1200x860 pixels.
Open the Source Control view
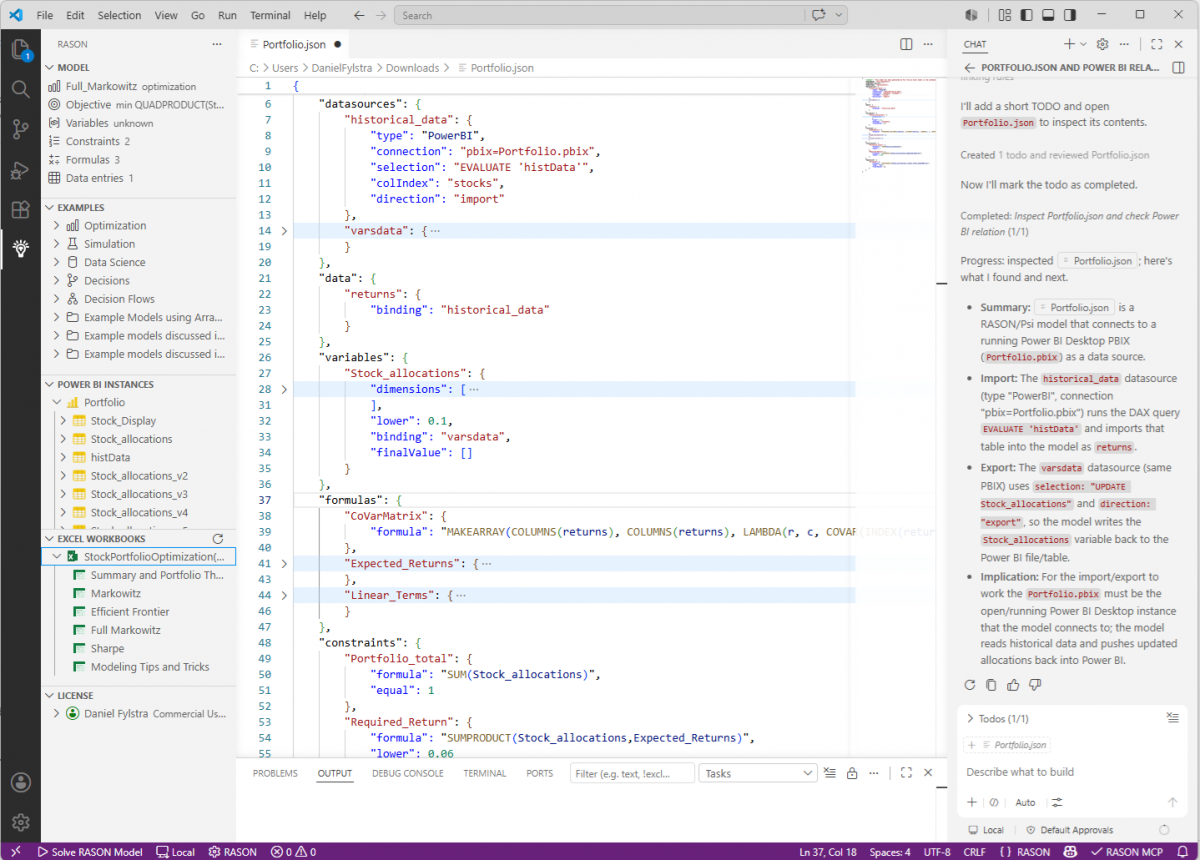(20, 129)
